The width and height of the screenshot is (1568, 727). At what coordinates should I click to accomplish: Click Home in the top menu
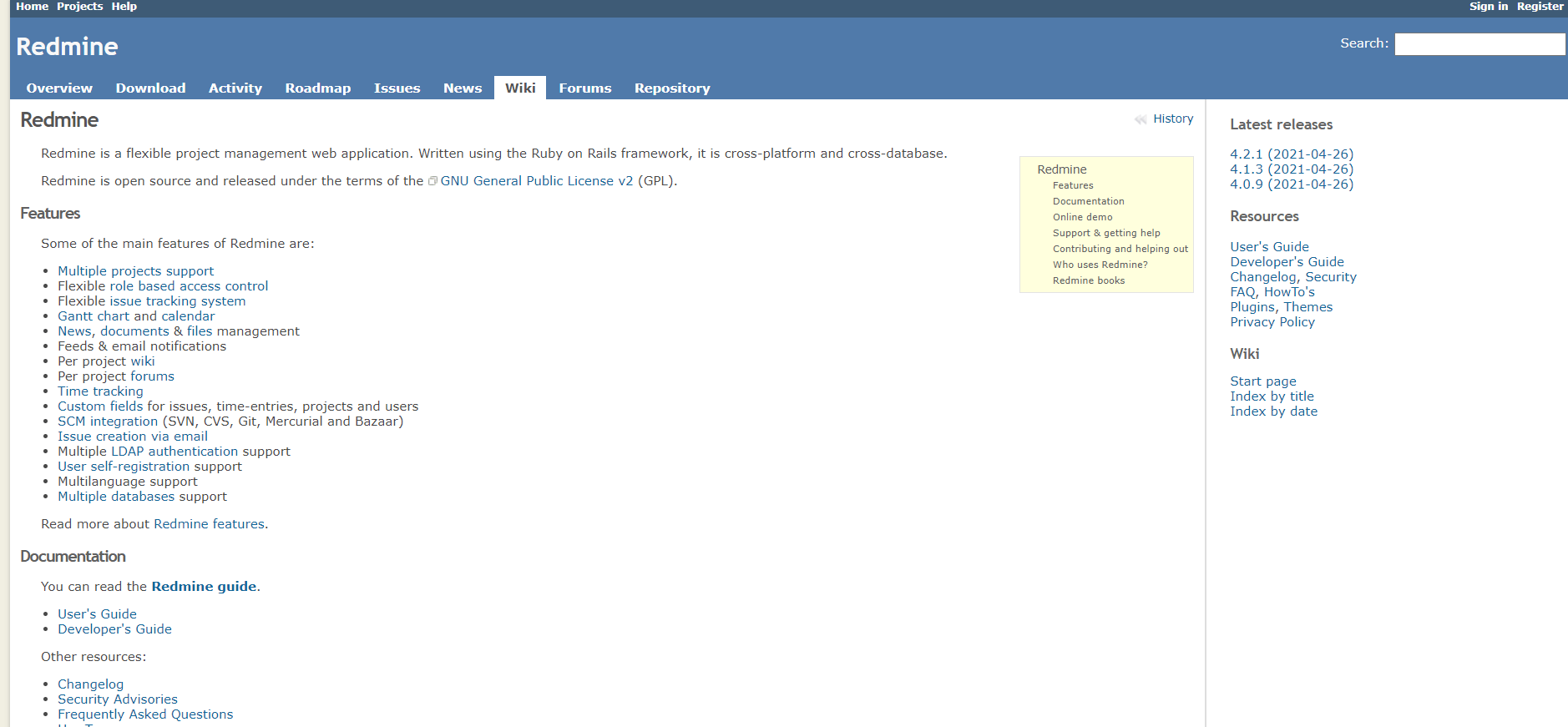(x=33, y=7)
